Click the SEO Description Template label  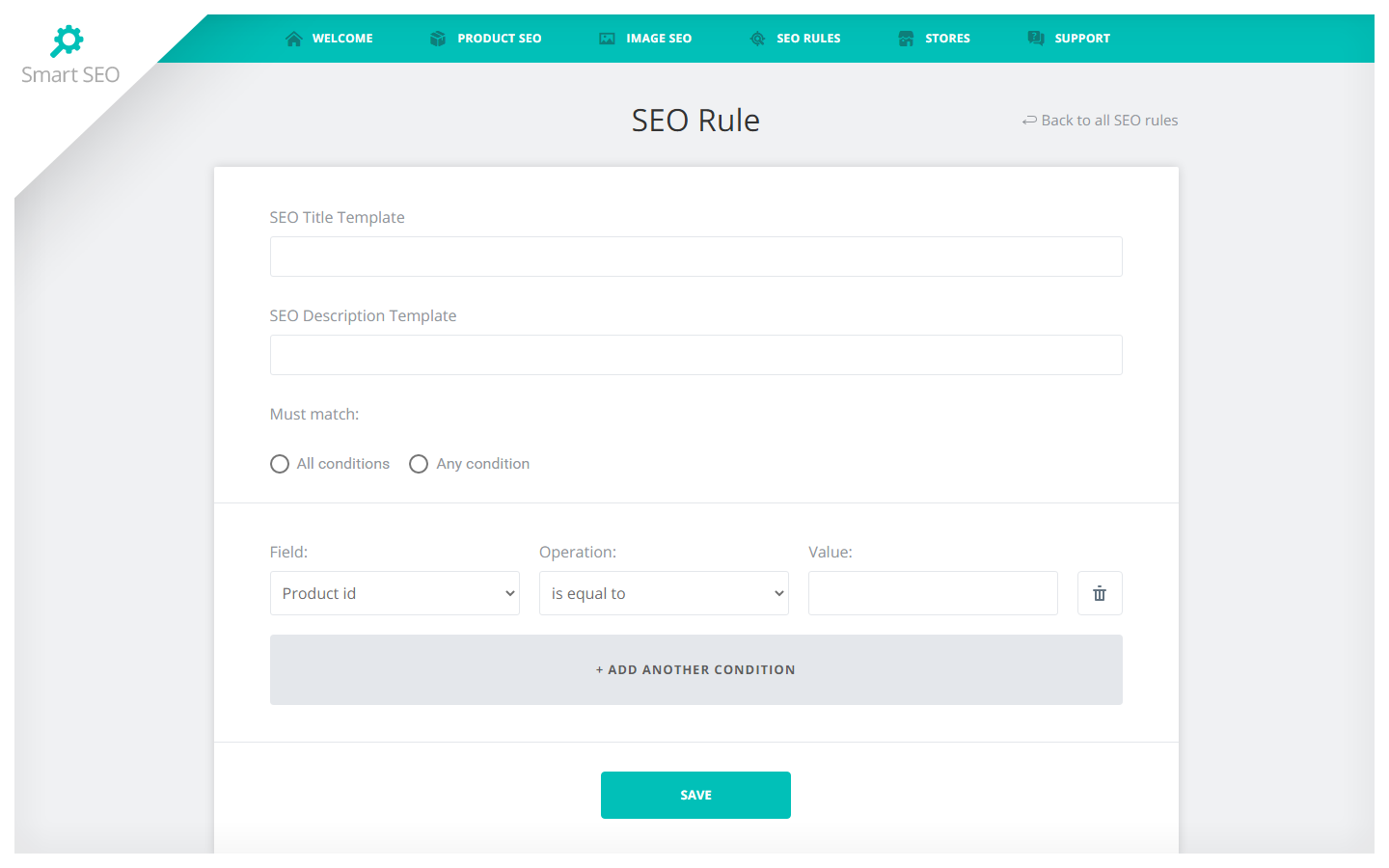tap(364, 315)
